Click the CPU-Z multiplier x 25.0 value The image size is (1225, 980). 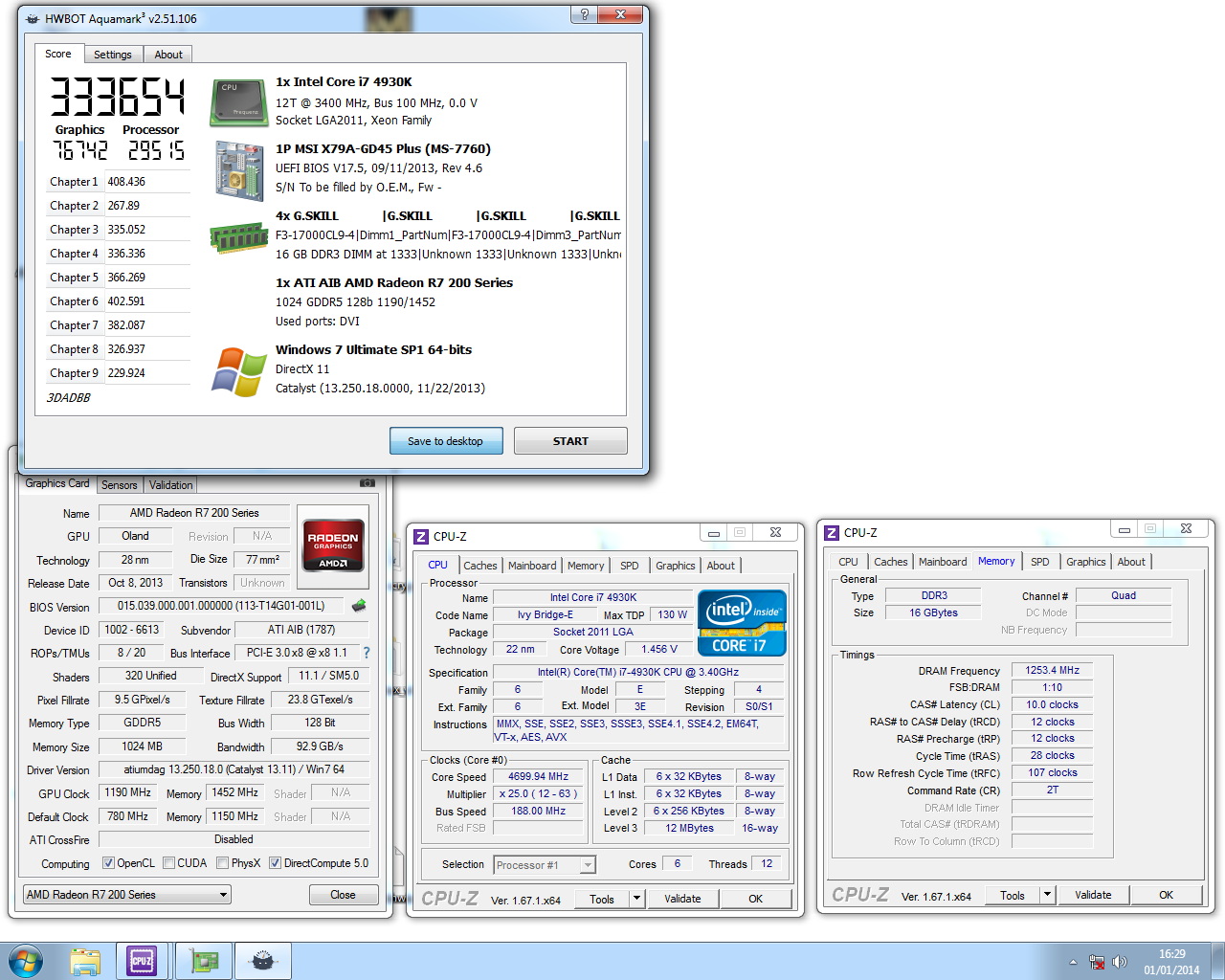coord(538,794)
